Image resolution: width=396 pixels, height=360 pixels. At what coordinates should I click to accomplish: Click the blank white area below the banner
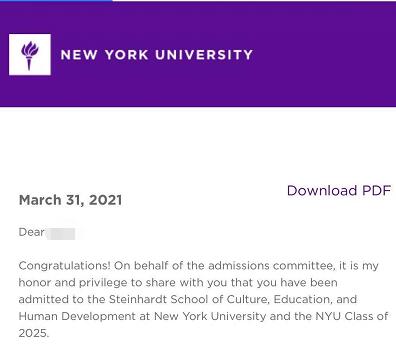(x=198, y=143)
